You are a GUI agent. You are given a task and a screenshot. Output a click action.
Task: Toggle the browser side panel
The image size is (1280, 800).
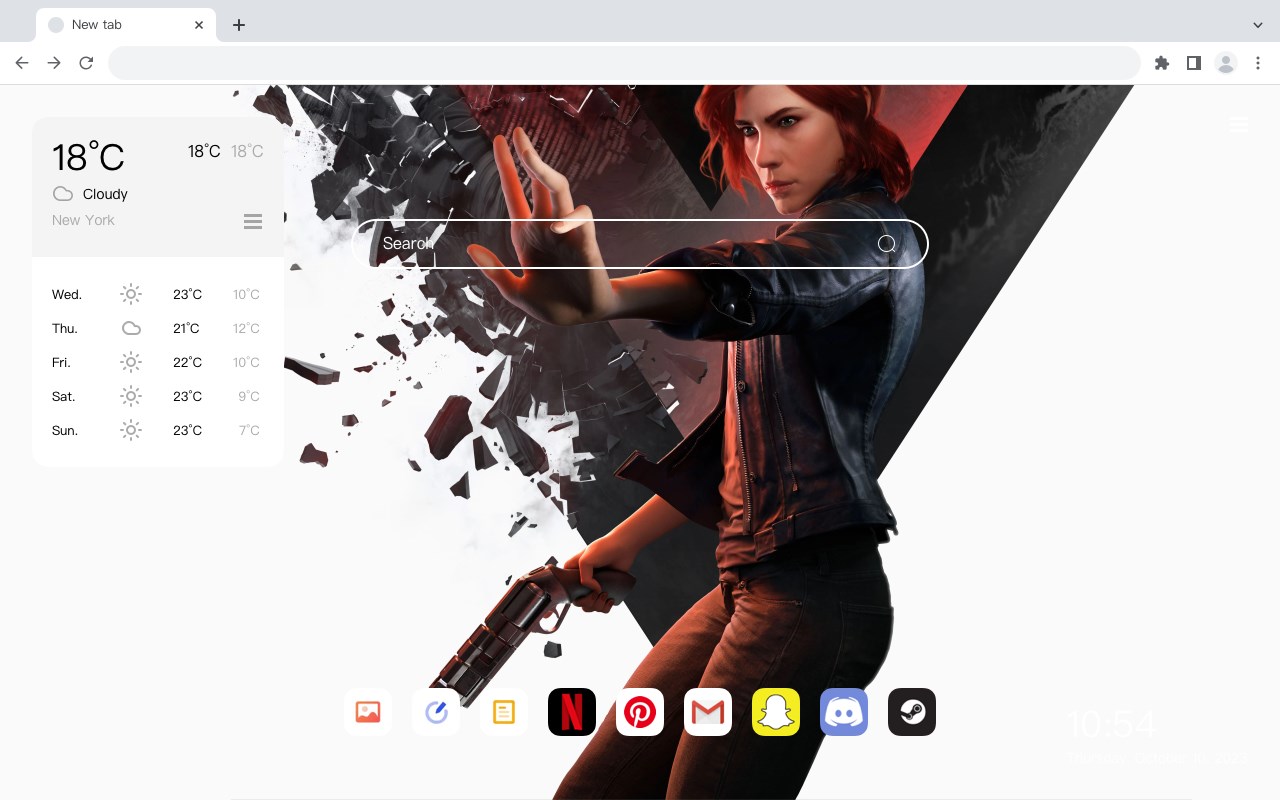coord(1194,63)
